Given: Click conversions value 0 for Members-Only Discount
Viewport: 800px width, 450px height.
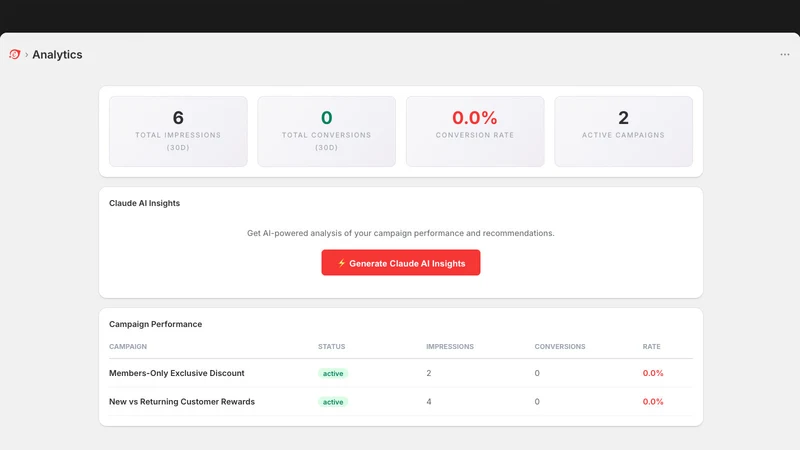Looking at the screenshot, I should coord(537,373).
